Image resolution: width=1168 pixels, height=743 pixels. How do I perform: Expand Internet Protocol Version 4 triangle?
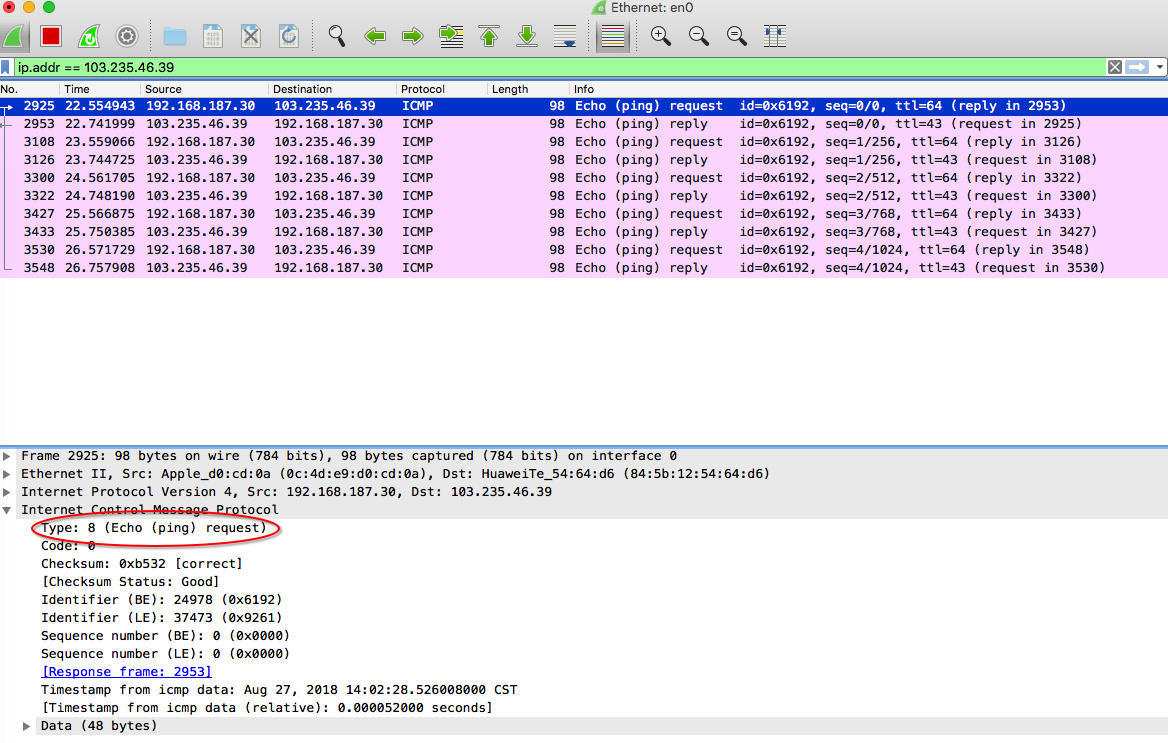click(7, 492)
